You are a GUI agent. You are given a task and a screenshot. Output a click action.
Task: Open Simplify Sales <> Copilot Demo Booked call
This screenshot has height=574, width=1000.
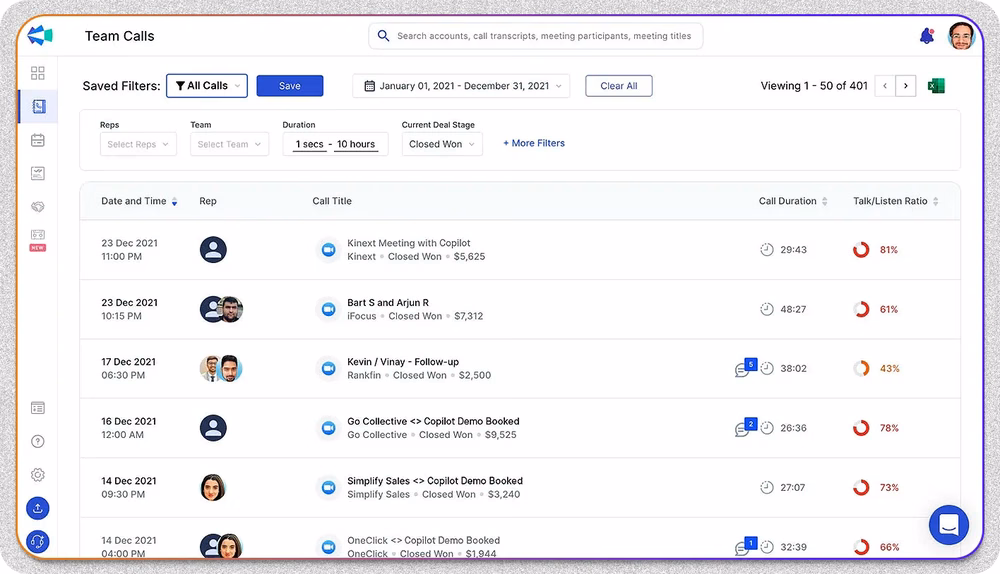(x=435, y=480)
